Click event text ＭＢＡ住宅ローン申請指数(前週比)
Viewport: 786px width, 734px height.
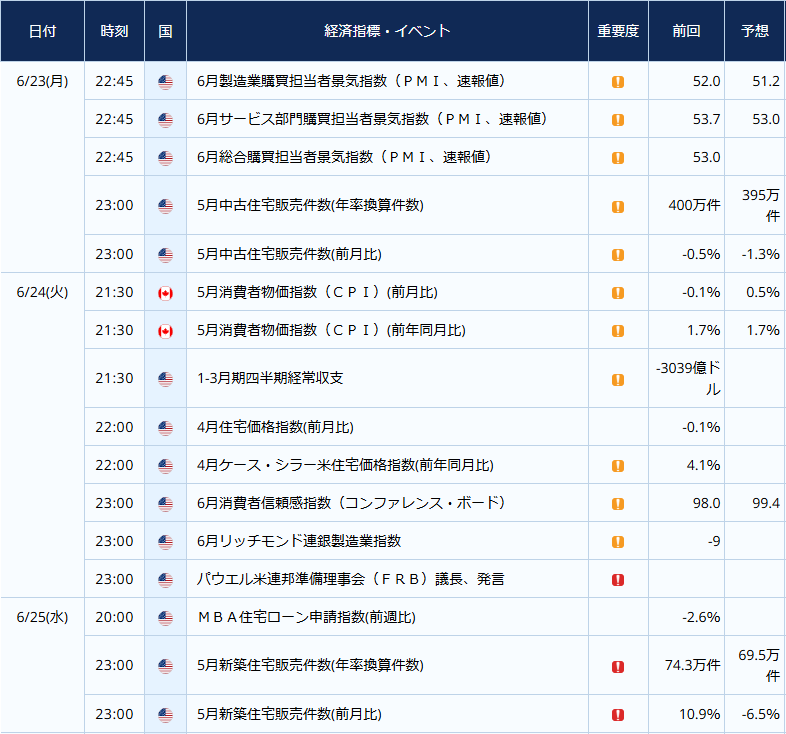(x=306, y=617)
